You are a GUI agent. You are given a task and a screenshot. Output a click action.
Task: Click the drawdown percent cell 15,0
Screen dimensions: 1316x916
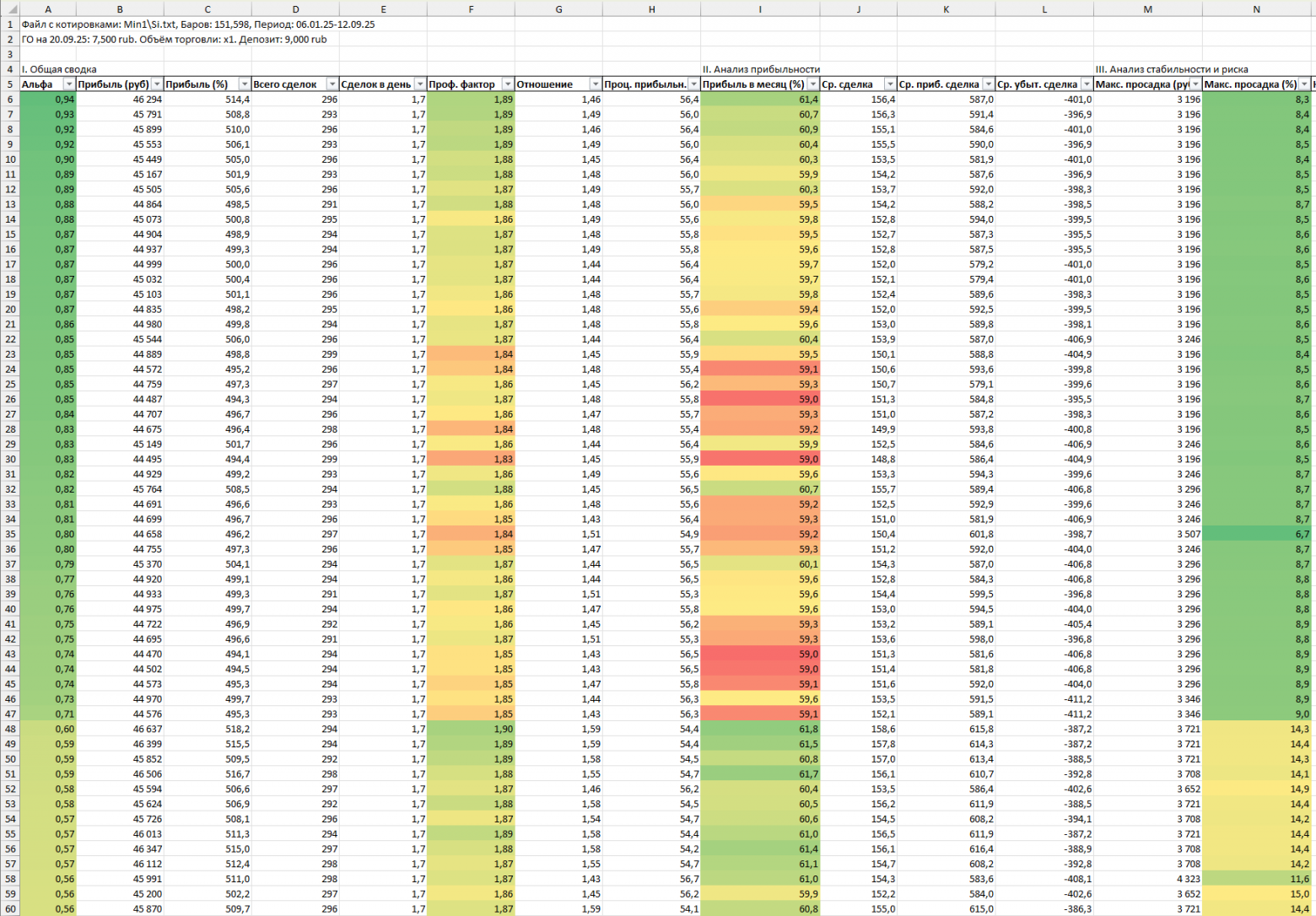coord(1256,894)
